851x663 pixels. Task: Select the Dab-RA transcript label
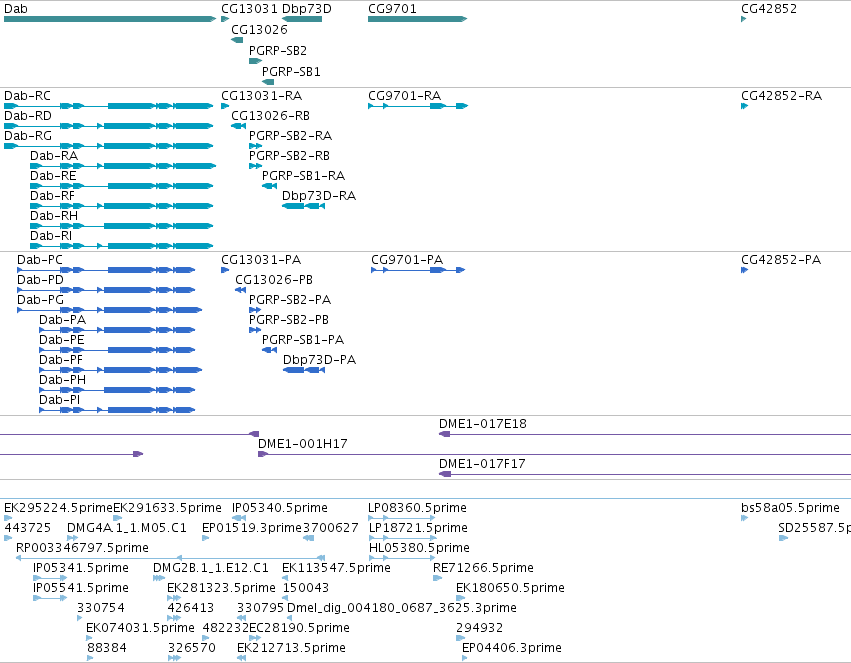(x=54, y=156)
